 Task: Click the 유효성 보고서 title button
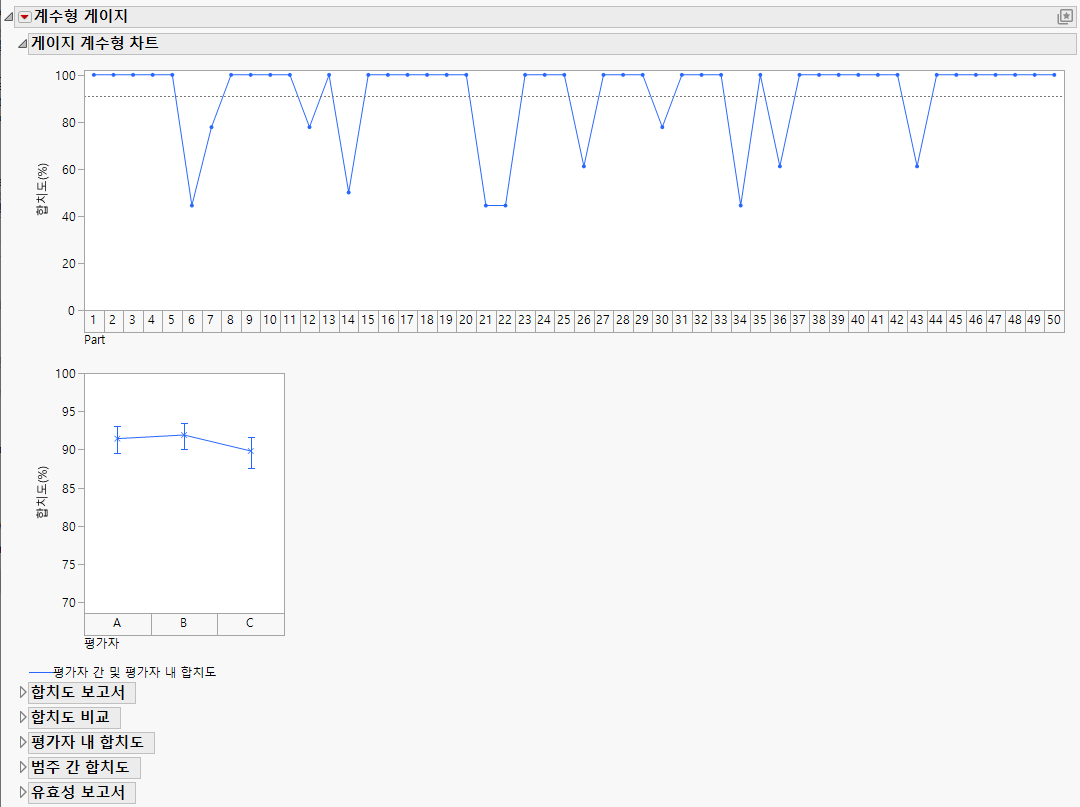pyautogui.click(x=75, y=791)
